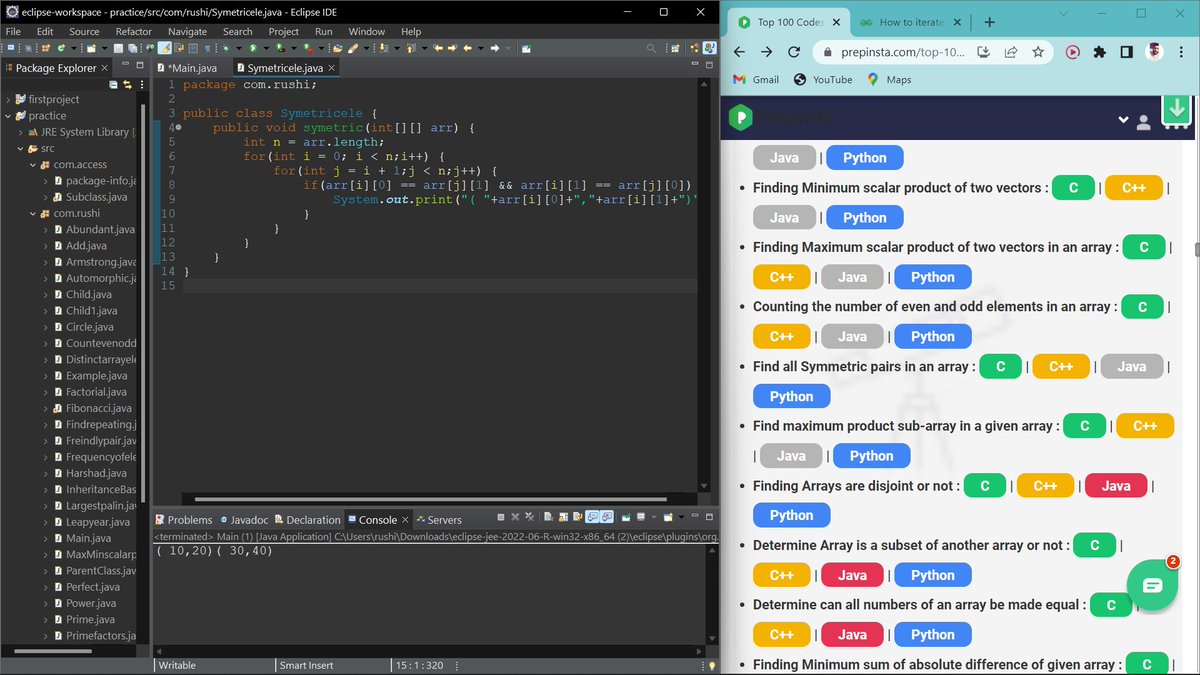Reload the page in Chrome
Image resolution: width=1200 pixels, height=675 pixels.
point(794,52)
